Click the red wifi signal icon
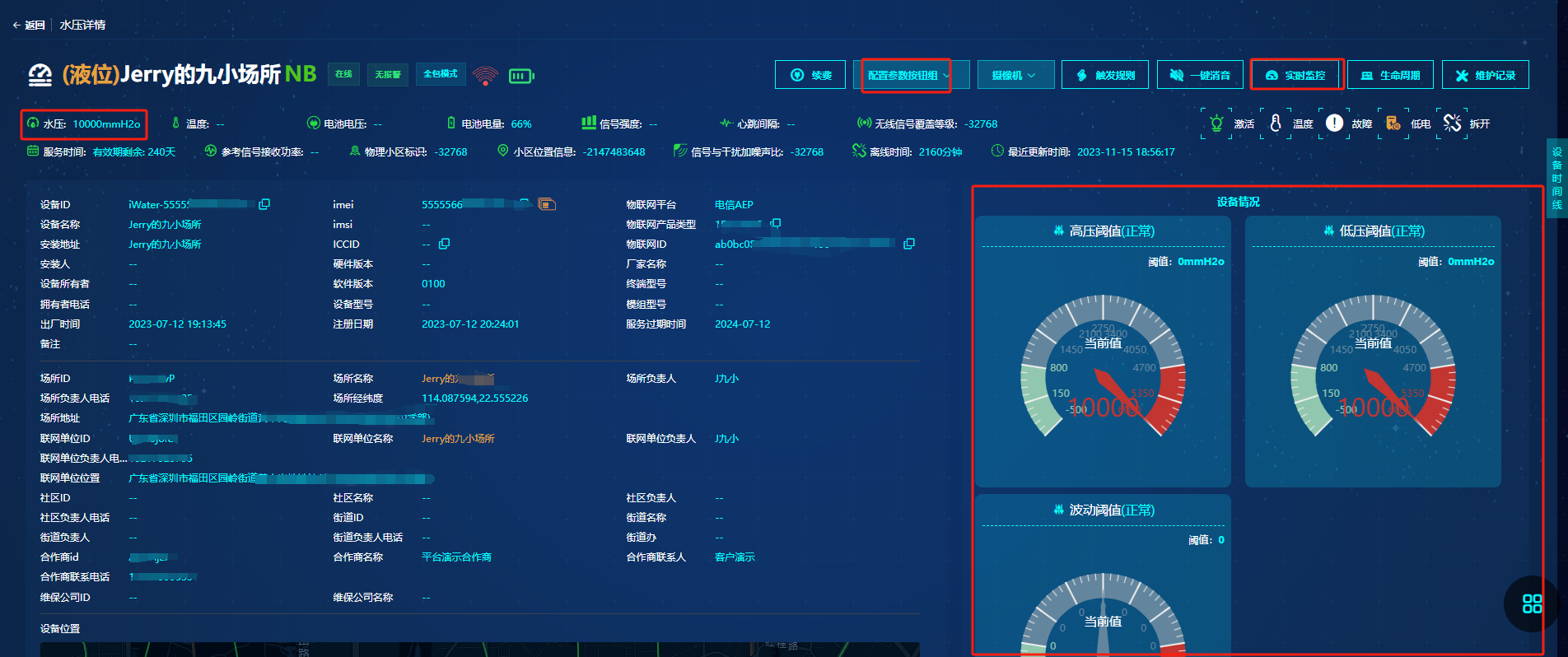1568x657 pixels. coord(486,76)
